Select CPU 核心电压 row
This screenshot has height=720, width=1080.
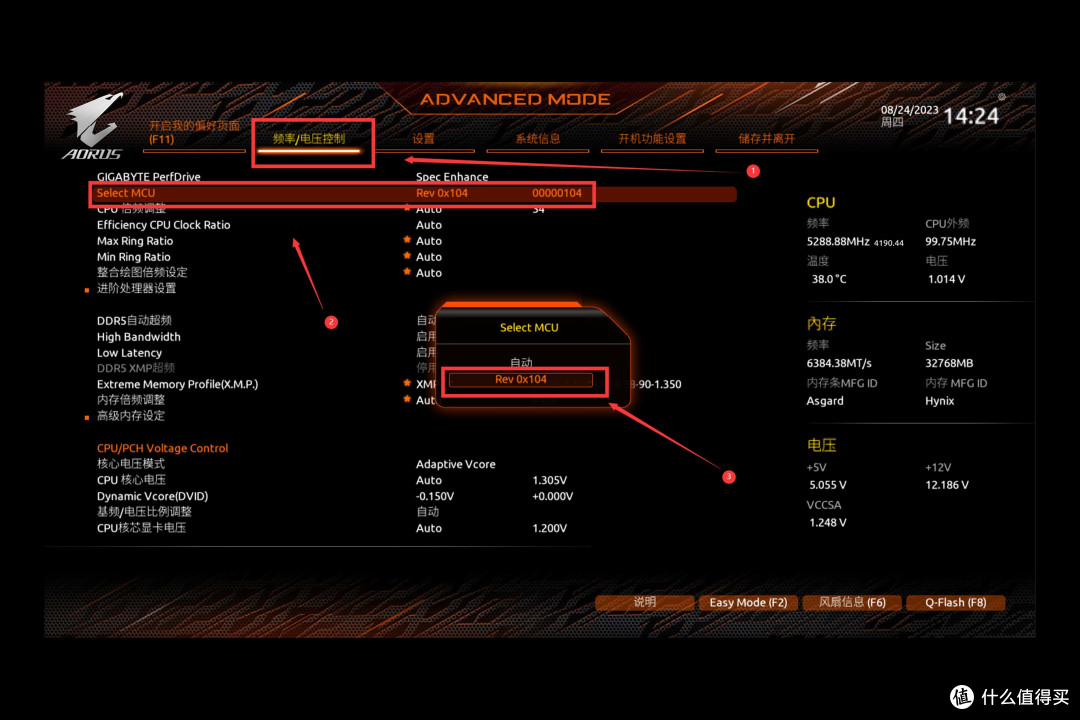(132, 480)
